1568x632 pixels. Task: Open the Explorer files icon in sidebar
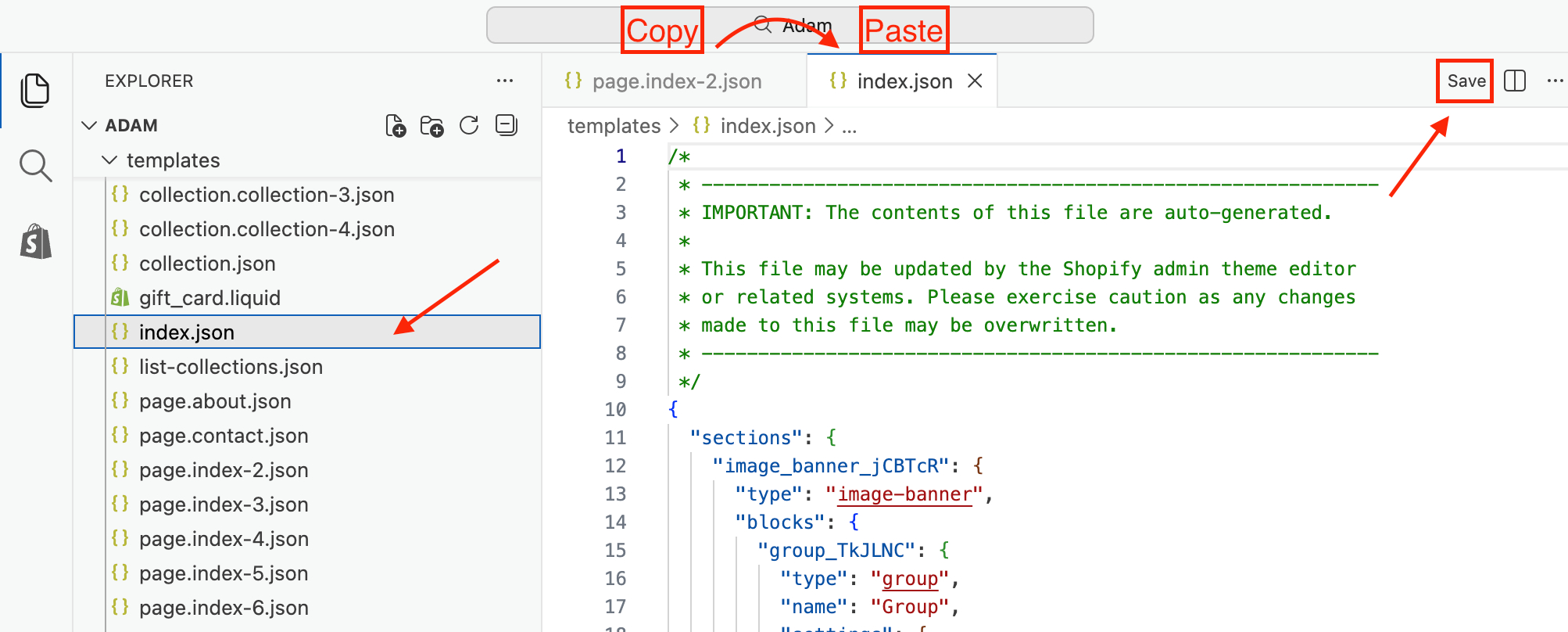[x=35, y=91]
